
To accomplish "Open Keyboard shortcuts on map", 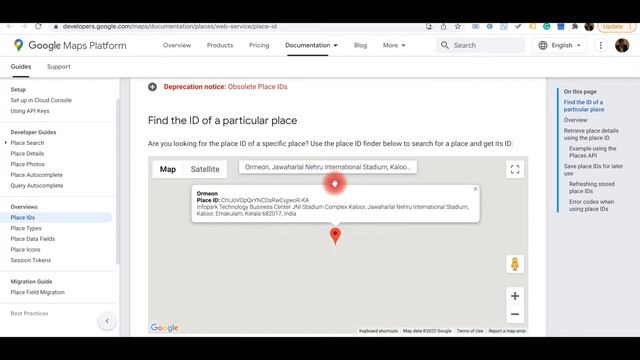I will 378,331.
